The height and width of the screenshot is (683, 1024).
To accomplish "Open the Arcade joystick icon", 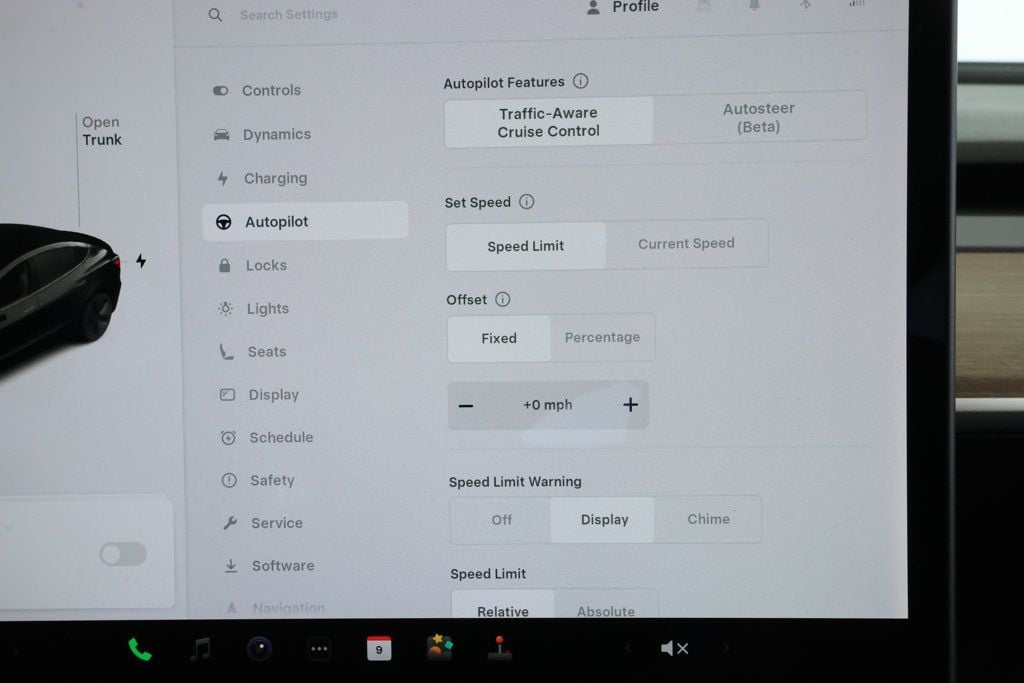I will [499, 648].
